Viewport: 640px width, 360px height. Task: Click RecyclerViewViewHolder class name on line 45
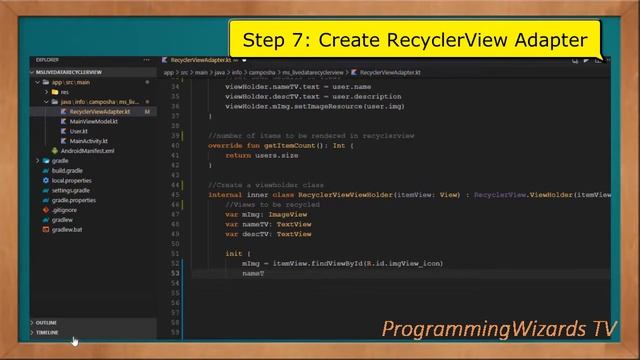345,195
